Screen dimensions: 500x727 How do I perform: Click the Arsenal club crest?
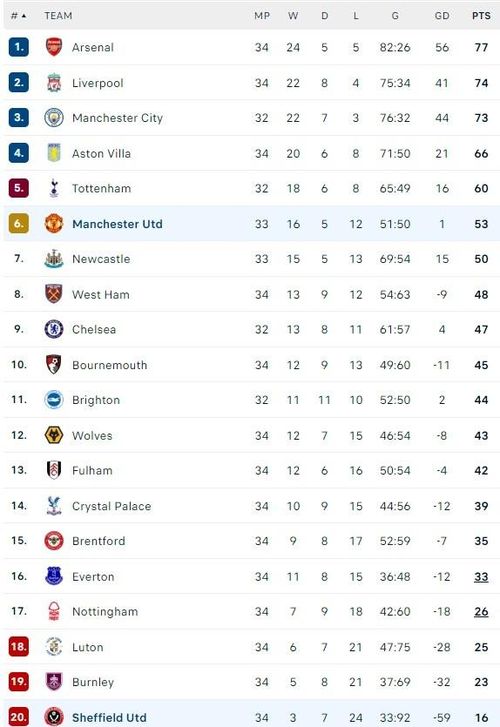(54, 47)
